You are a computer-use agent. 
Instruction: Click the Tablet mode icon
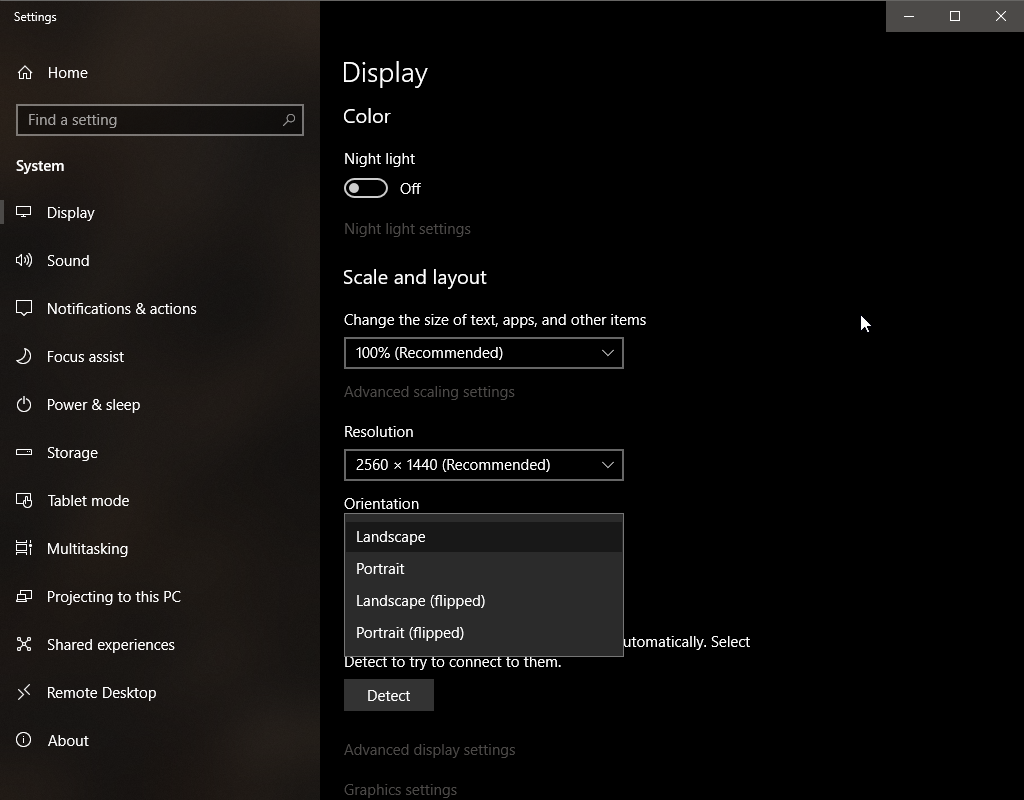coord(24,500)
